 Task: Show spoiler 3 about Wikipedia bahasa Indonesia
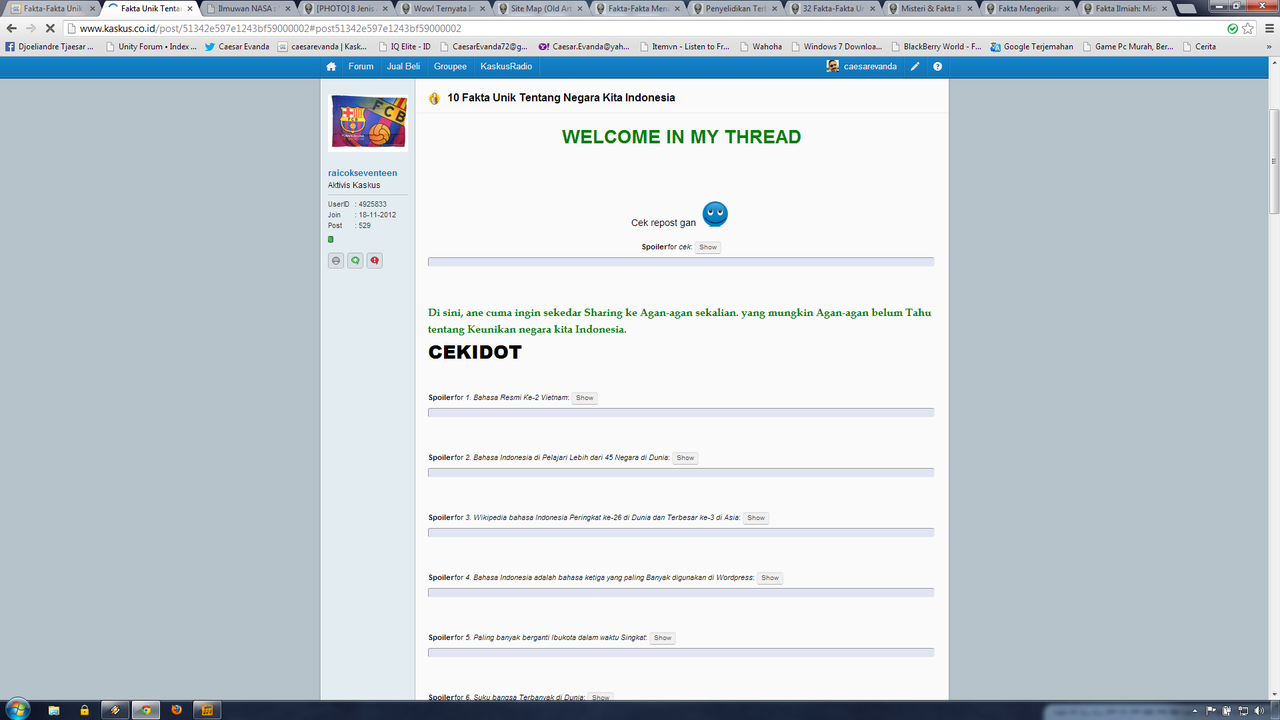pyautogui.click(x=756, y=518)
